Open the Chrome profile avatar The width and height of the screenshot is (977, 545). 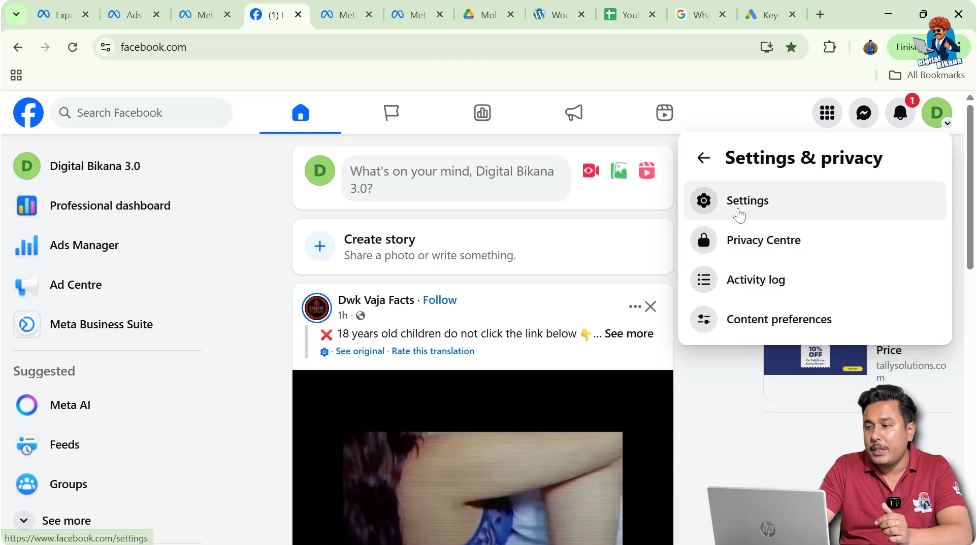[x=870, y=47]
